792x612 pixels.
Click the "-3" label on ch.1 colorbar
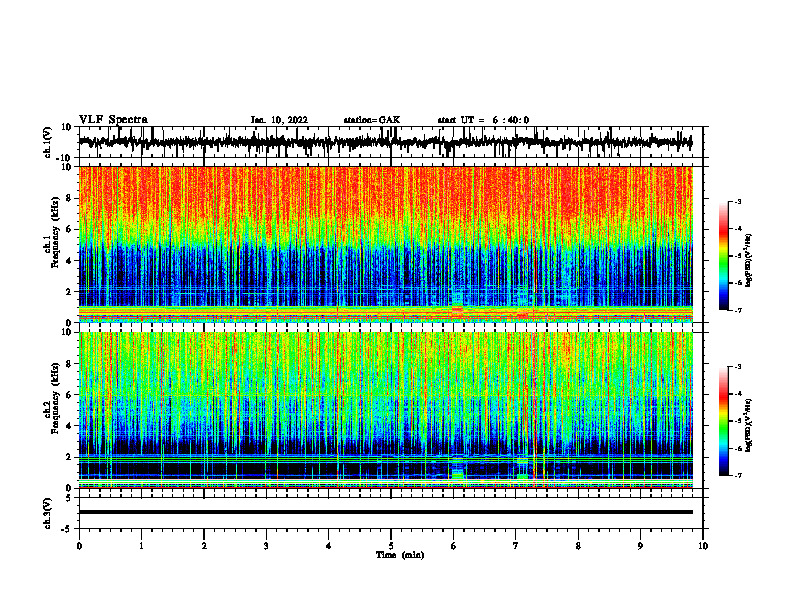tap(737, 201)
